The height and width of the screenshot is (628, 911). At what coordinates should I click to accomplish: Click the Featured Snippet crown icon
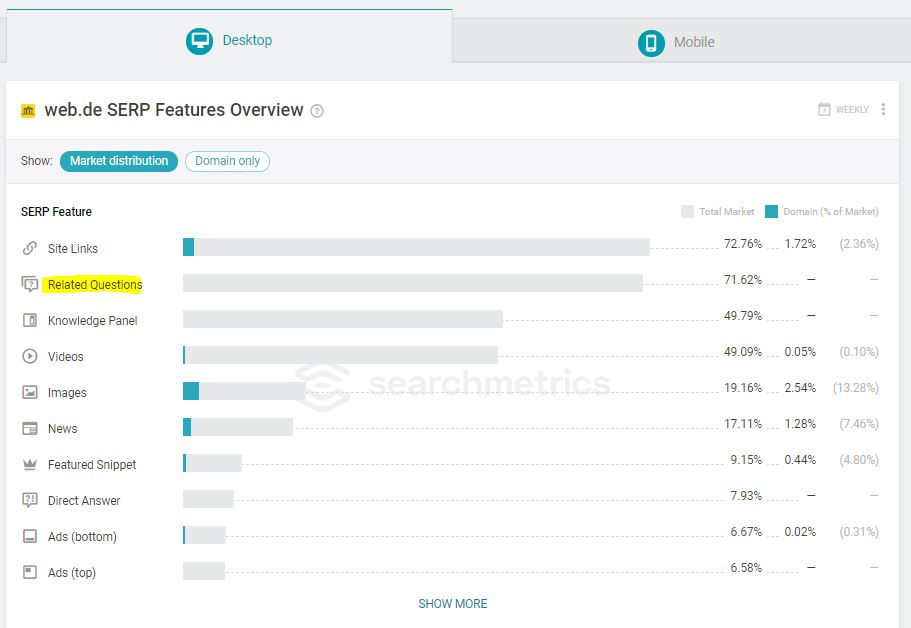tap(30, 465)
